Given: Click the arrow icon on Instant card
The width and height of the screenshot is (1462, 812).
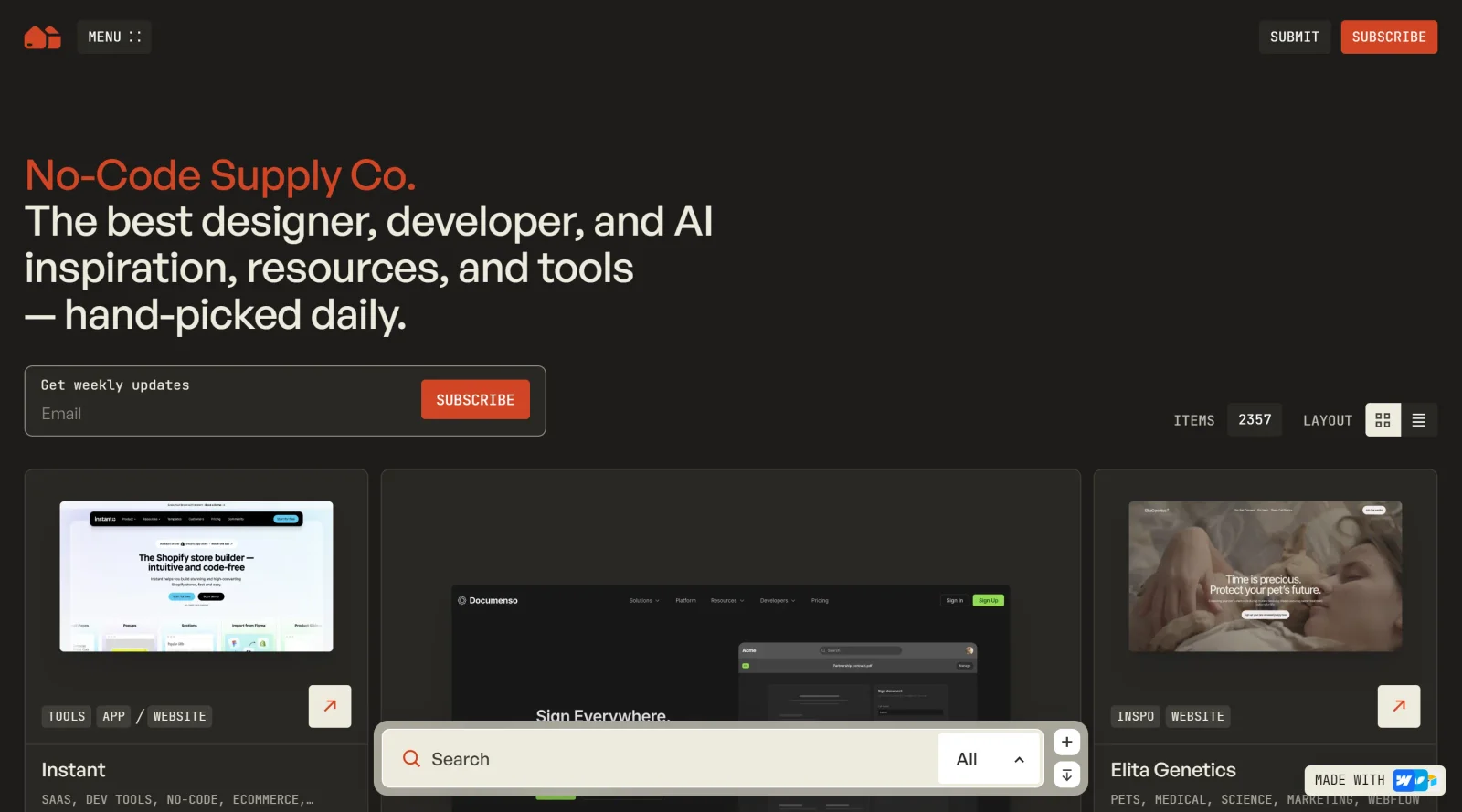Looking at the screenshot, I should click(330, 706).
